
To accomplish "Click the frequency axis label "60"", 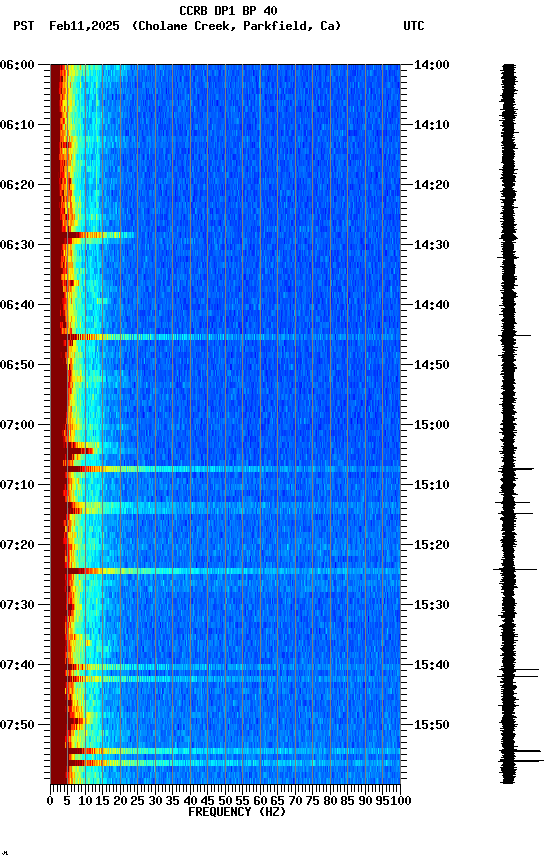I will coord(261,801).
